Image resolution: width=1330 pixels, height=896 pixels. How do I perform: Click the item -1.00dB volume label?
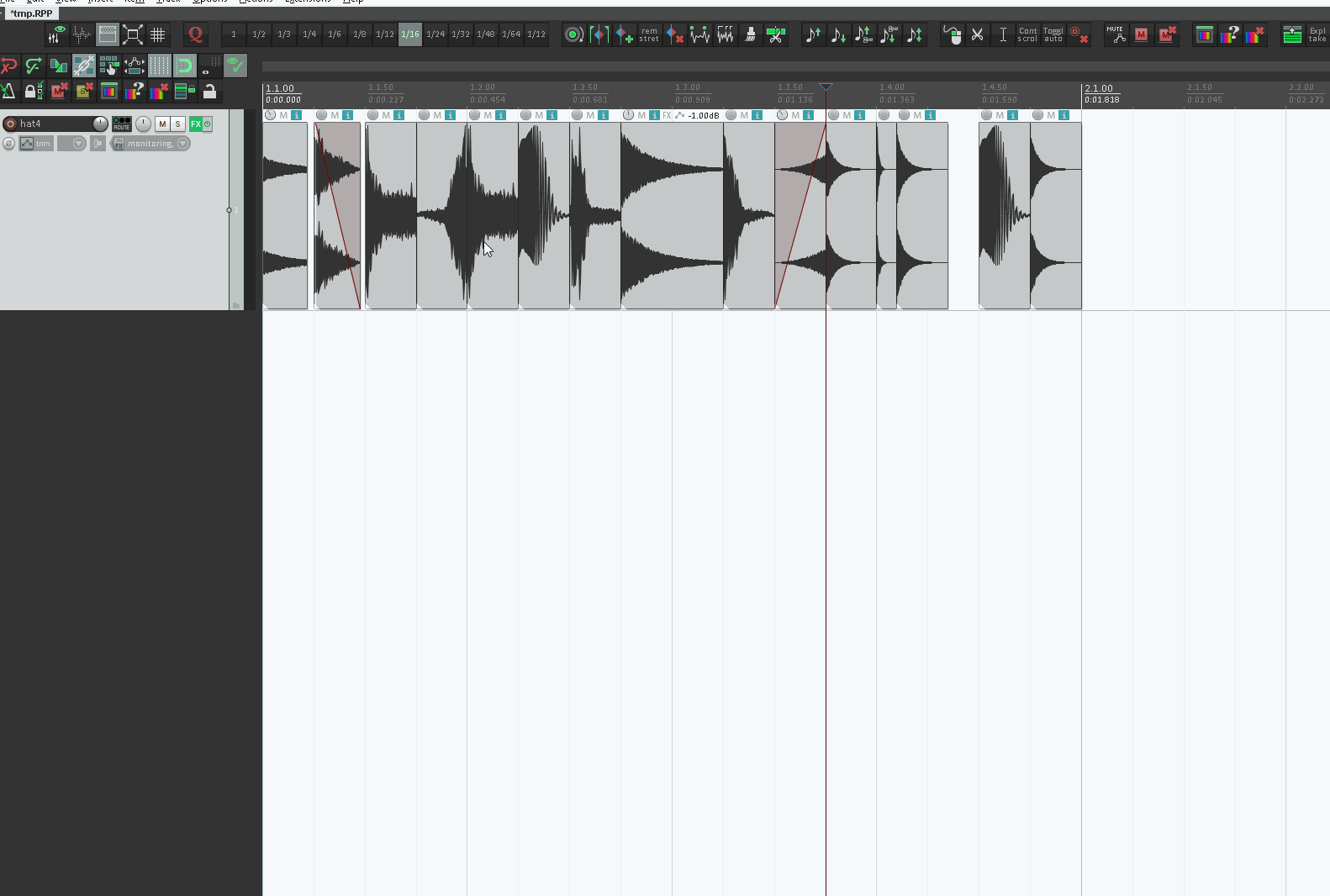(704, 115)
